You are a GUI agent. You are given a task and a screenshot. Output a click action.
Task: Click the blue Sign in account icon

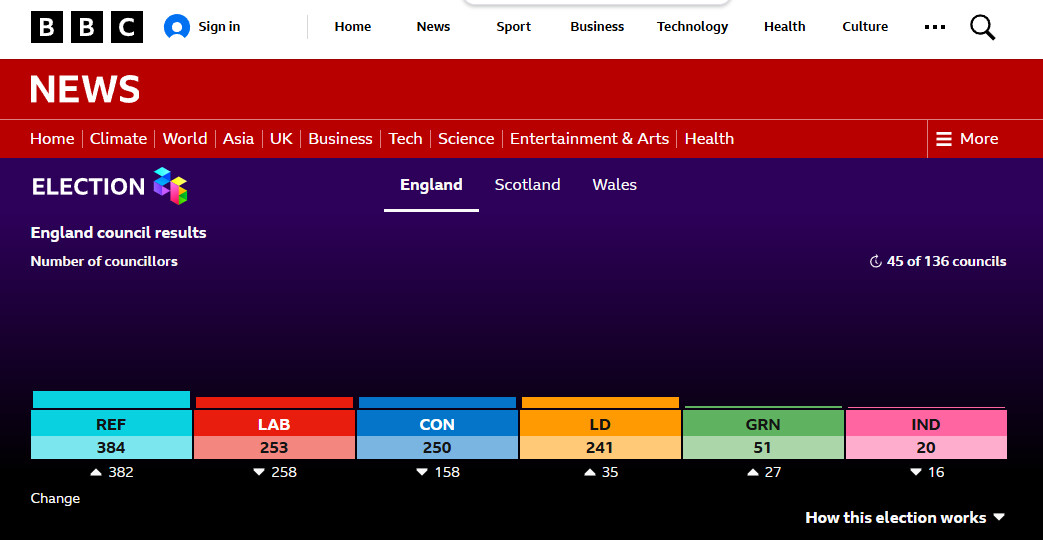click(x=177, y=27)
